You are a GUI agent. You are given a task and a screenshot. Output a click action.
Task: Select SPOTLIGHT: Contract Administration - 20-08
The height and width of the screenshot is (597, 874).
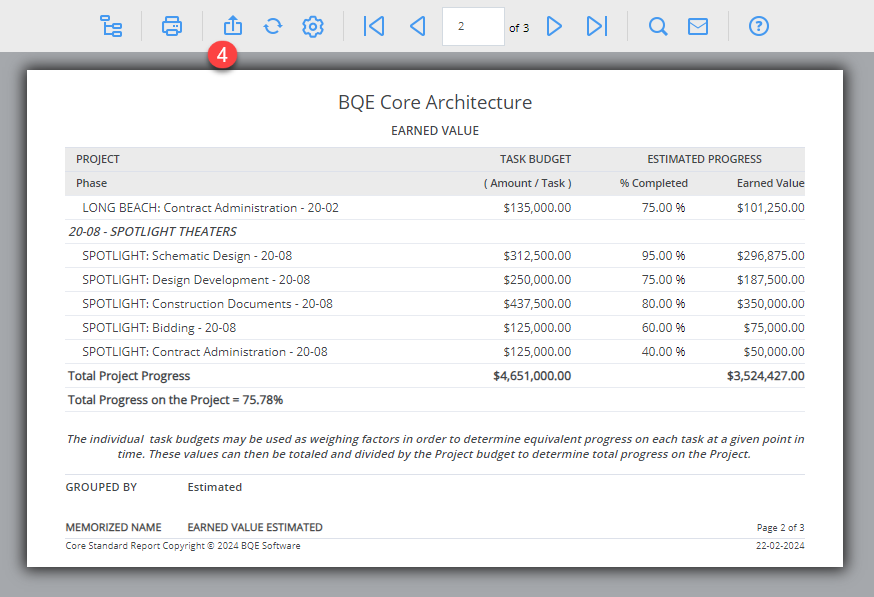205,352
